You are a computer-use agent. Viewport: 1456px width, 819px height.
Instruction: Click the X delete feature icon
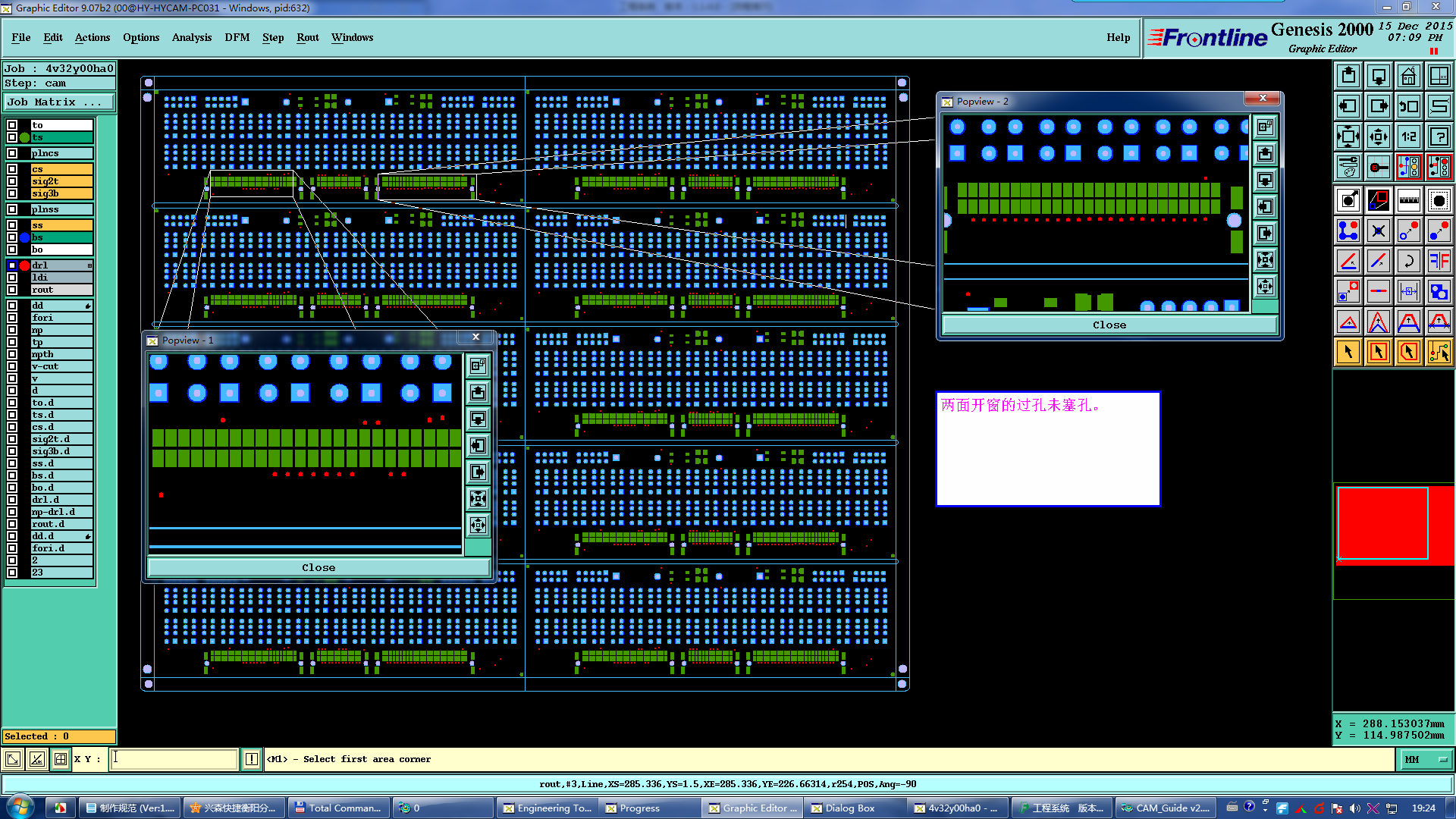tap(1379, 231)
